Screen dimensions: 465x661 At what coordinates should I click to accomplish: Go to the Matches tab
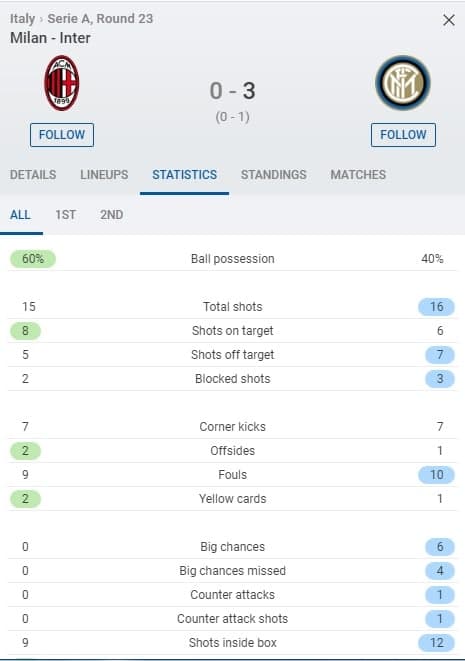pyautogui.click(x=358, y=175)
